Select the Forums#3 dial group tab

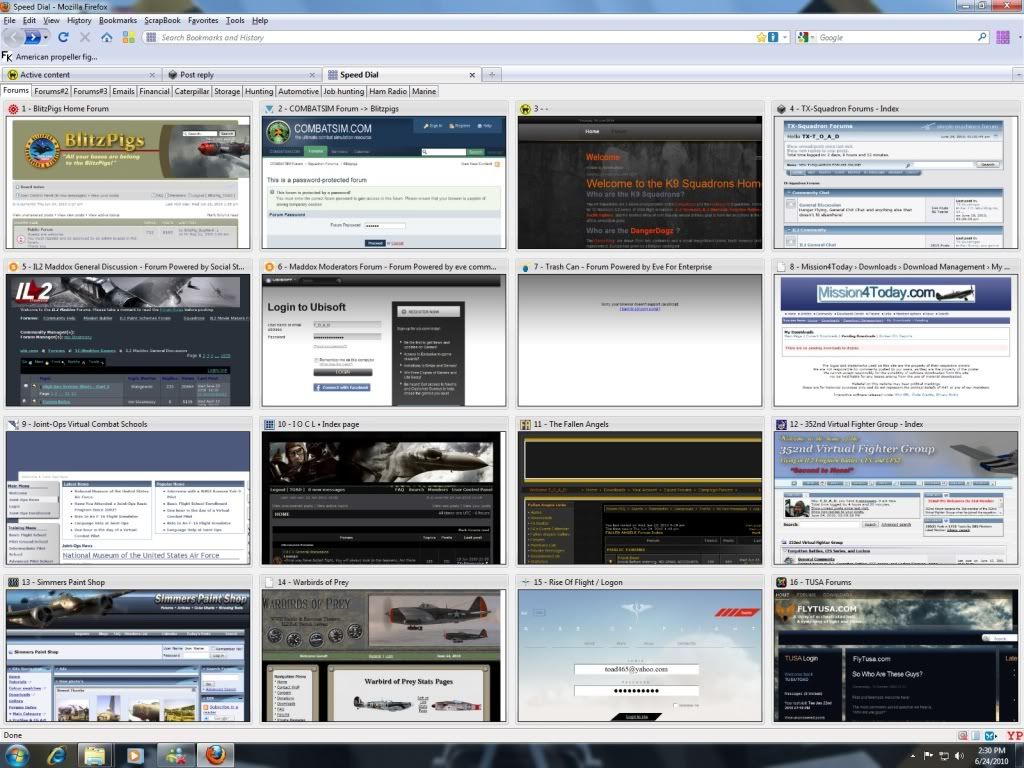tap(90, 91)
